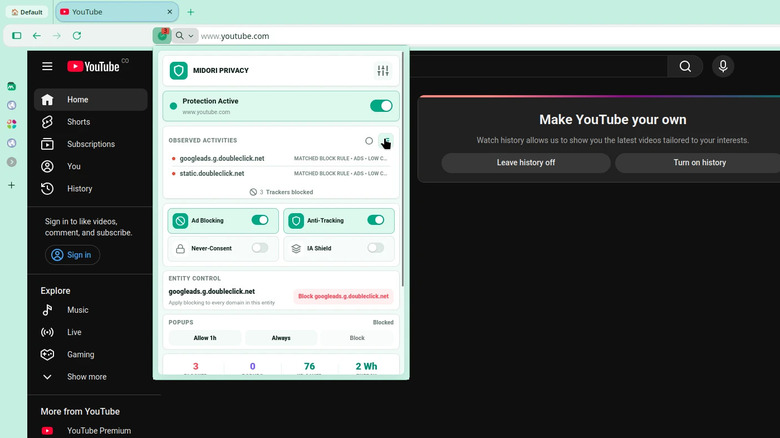
Task: Click the YouTube Premium icon
Action: (47, 431)
